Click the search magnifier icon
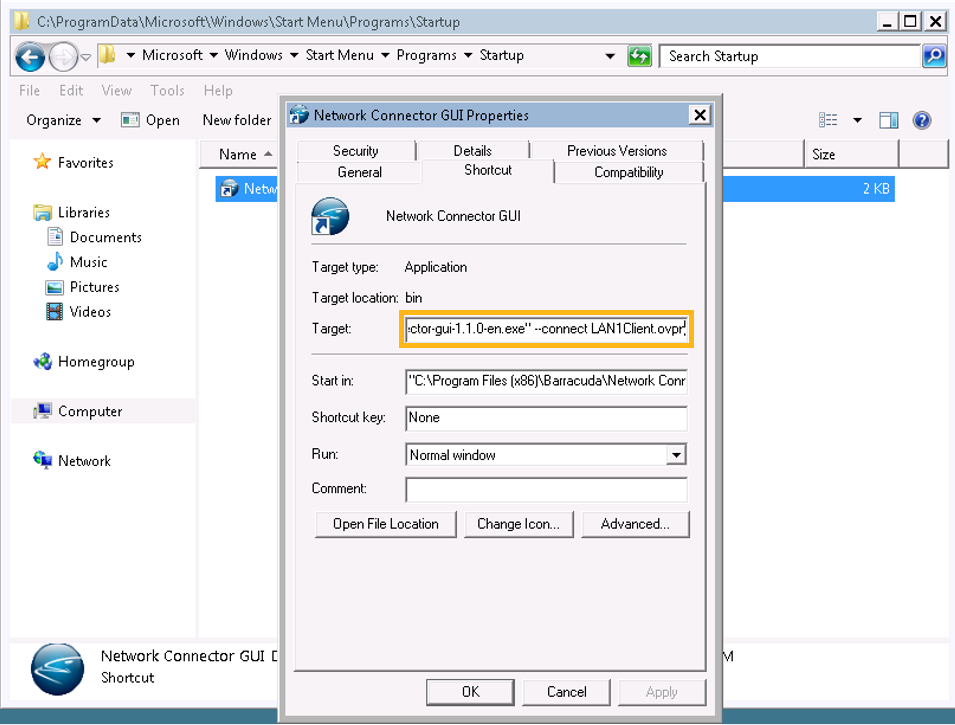Image resolution: width=955 pixels, height=725 pixels. pos(934,56)
